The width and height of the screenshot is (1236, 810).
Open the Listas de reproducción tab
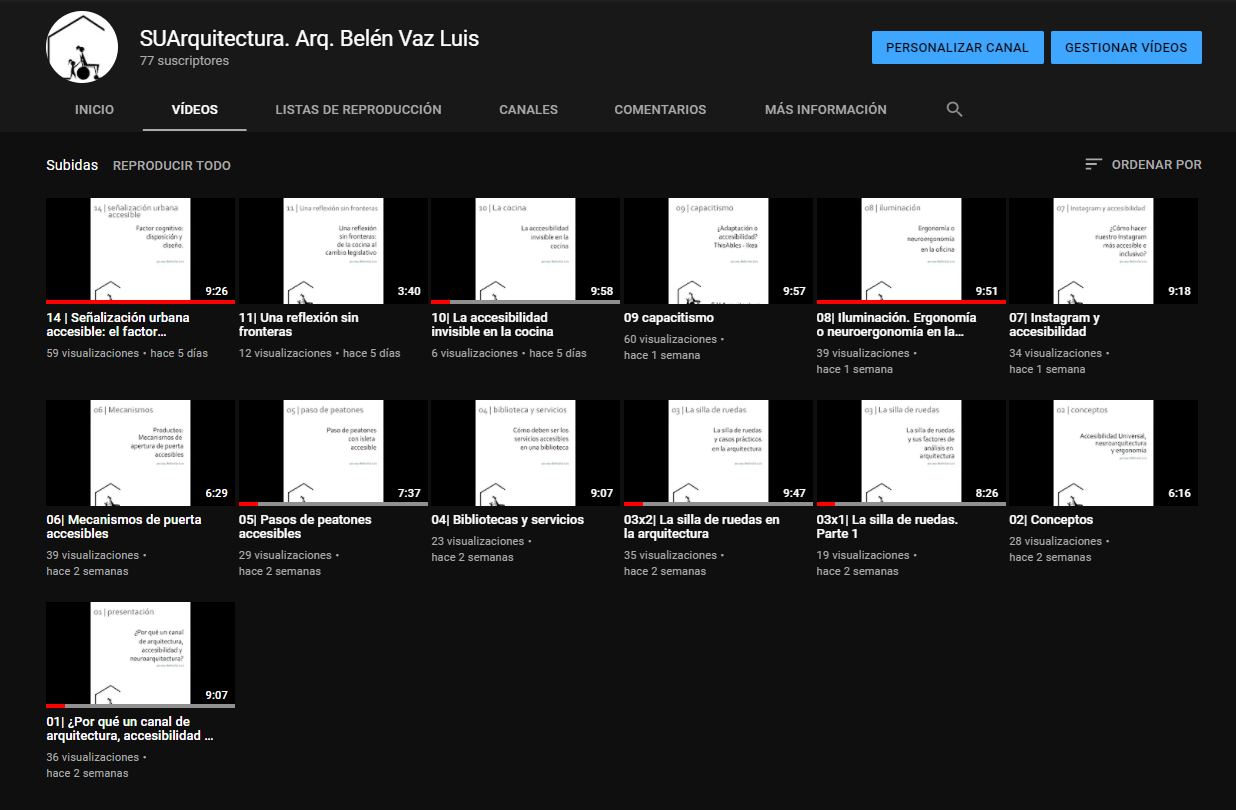click(358, 110)
